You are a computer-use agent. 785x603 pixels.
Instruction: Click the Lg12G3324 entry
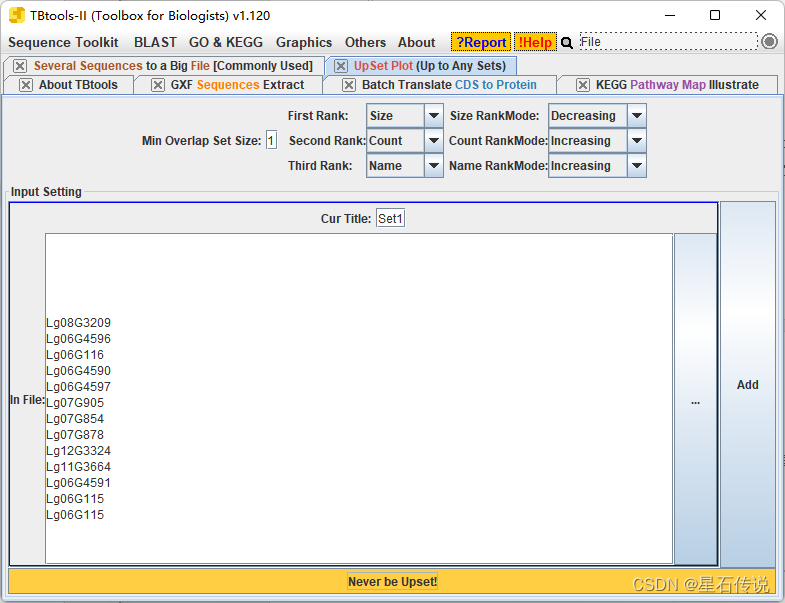[x=79, y=451]
